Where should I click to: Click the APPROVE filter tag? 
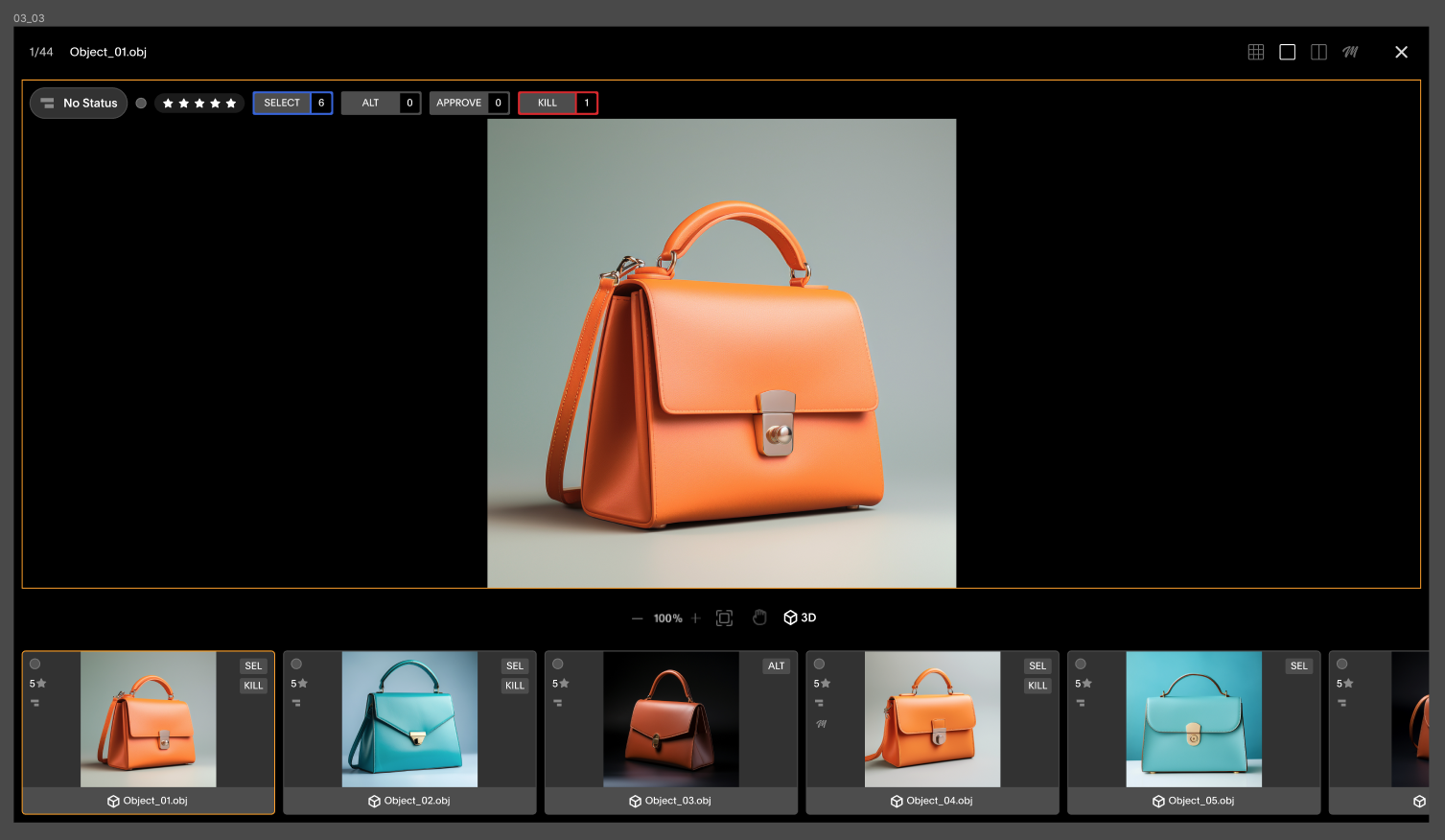pyautogui.click(x=458, y=103)
